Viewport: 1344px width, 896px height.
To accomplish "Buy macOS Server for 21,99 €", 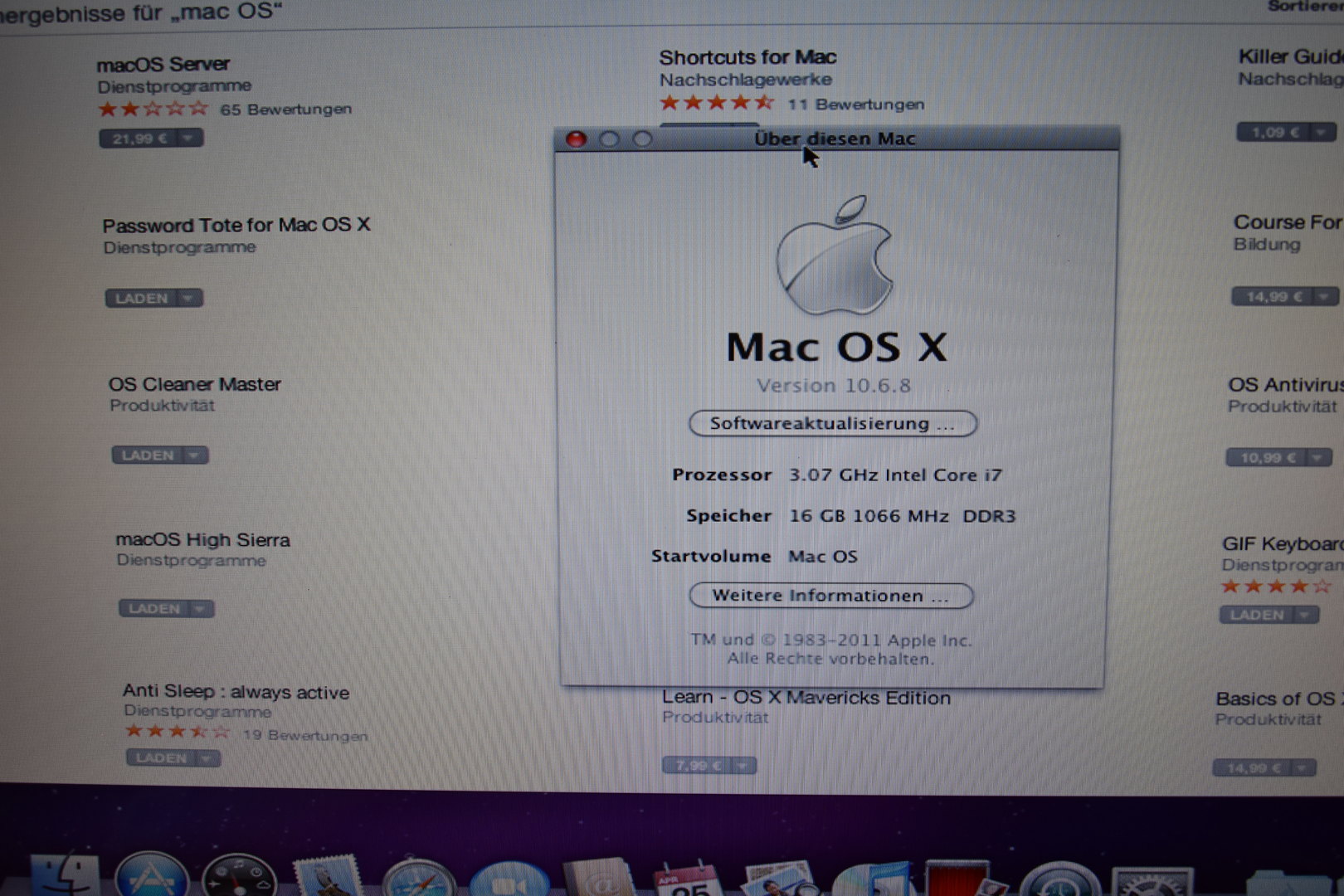I will pyautogui.click(x=139, y=139).
